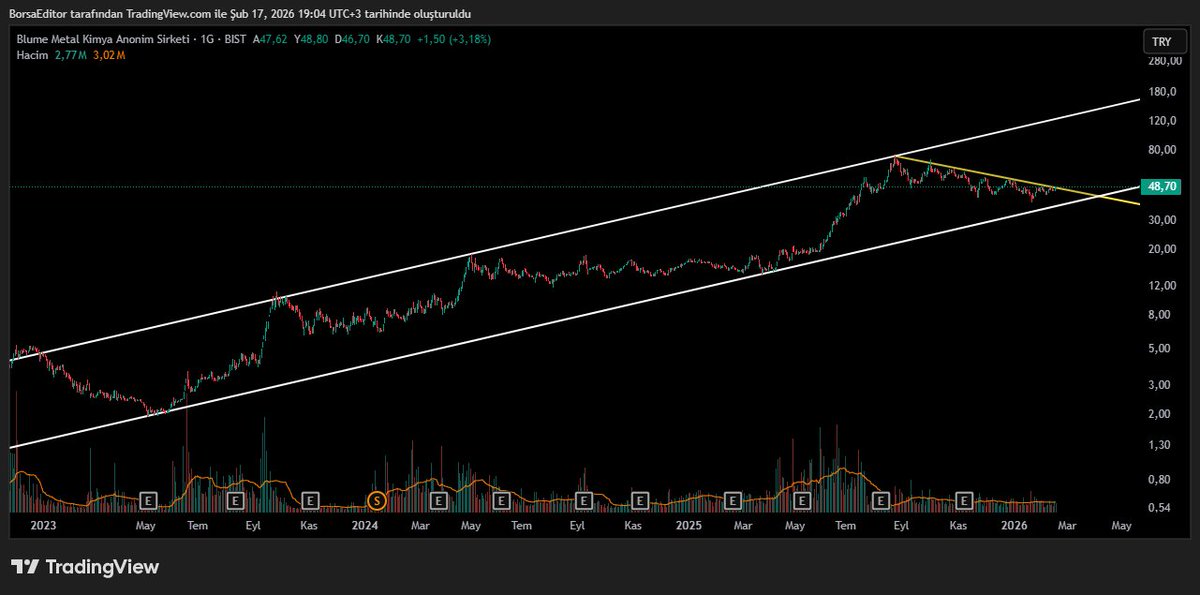Click the 12,00 price axis label

click(1163, 285)
